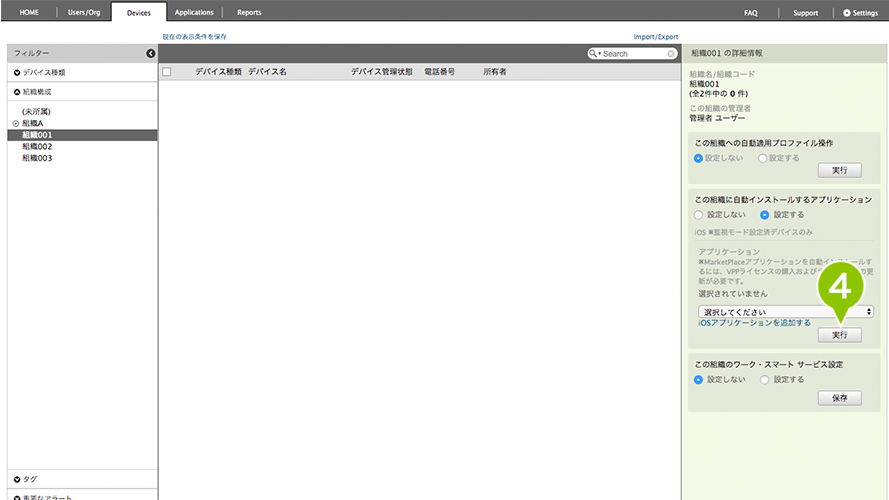889x500 pixels.
Task: Select 設定する for auto-apply profile
Action: click(x=763, y=158)
